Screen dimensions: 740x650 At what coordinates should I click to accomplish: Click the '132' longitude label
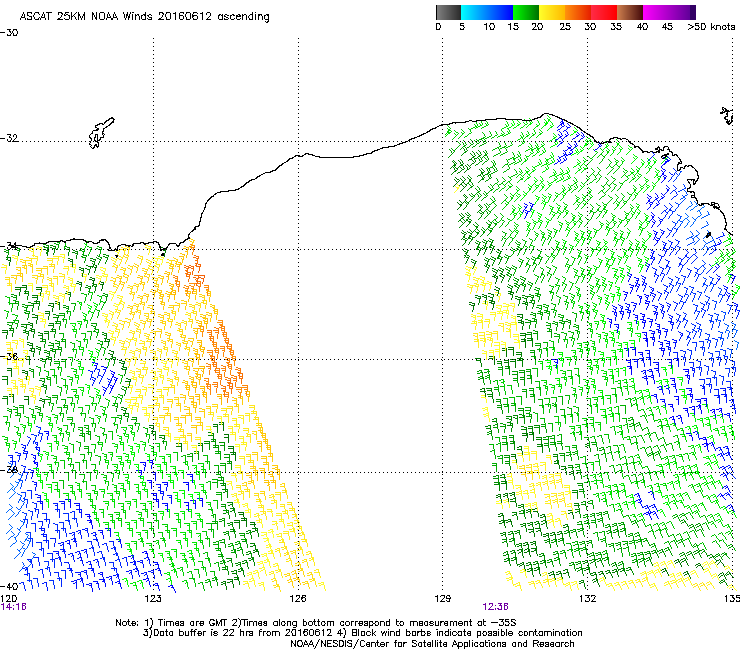click(588, 599)
